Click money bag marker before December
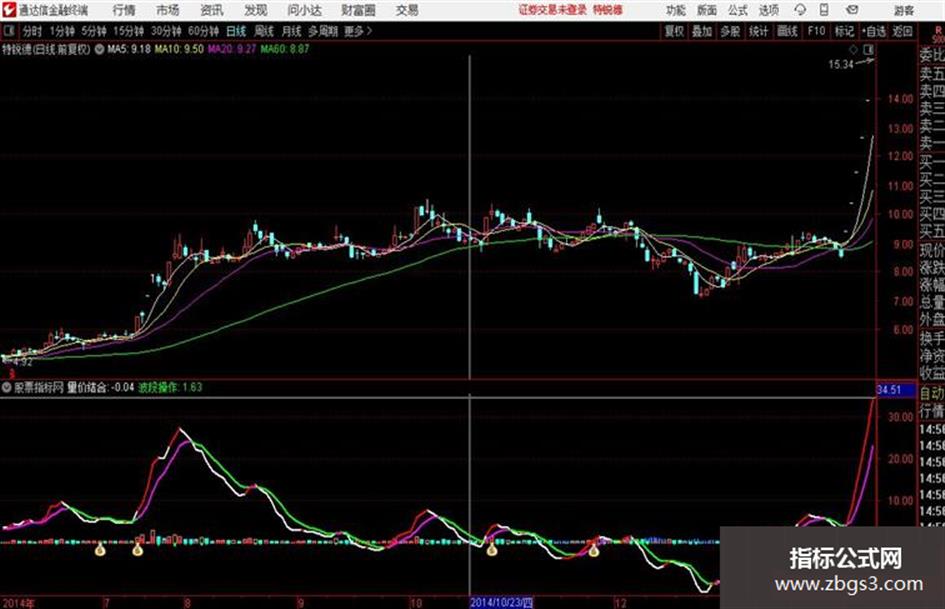Viewport: 945px width, 609px height. pyautogui.click(x=594, y=549)
